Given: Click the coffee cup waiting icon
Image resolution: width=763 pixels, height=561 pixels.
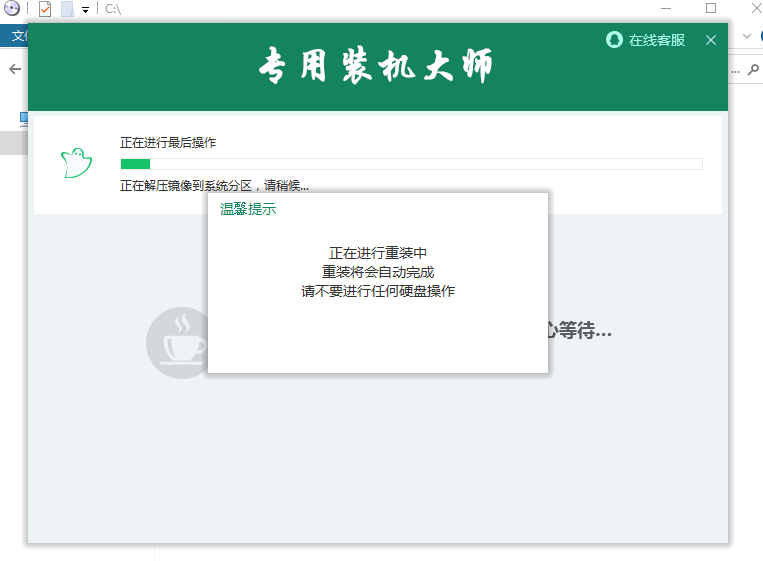Looking at the screenshot, I should (x=178, y=343).
